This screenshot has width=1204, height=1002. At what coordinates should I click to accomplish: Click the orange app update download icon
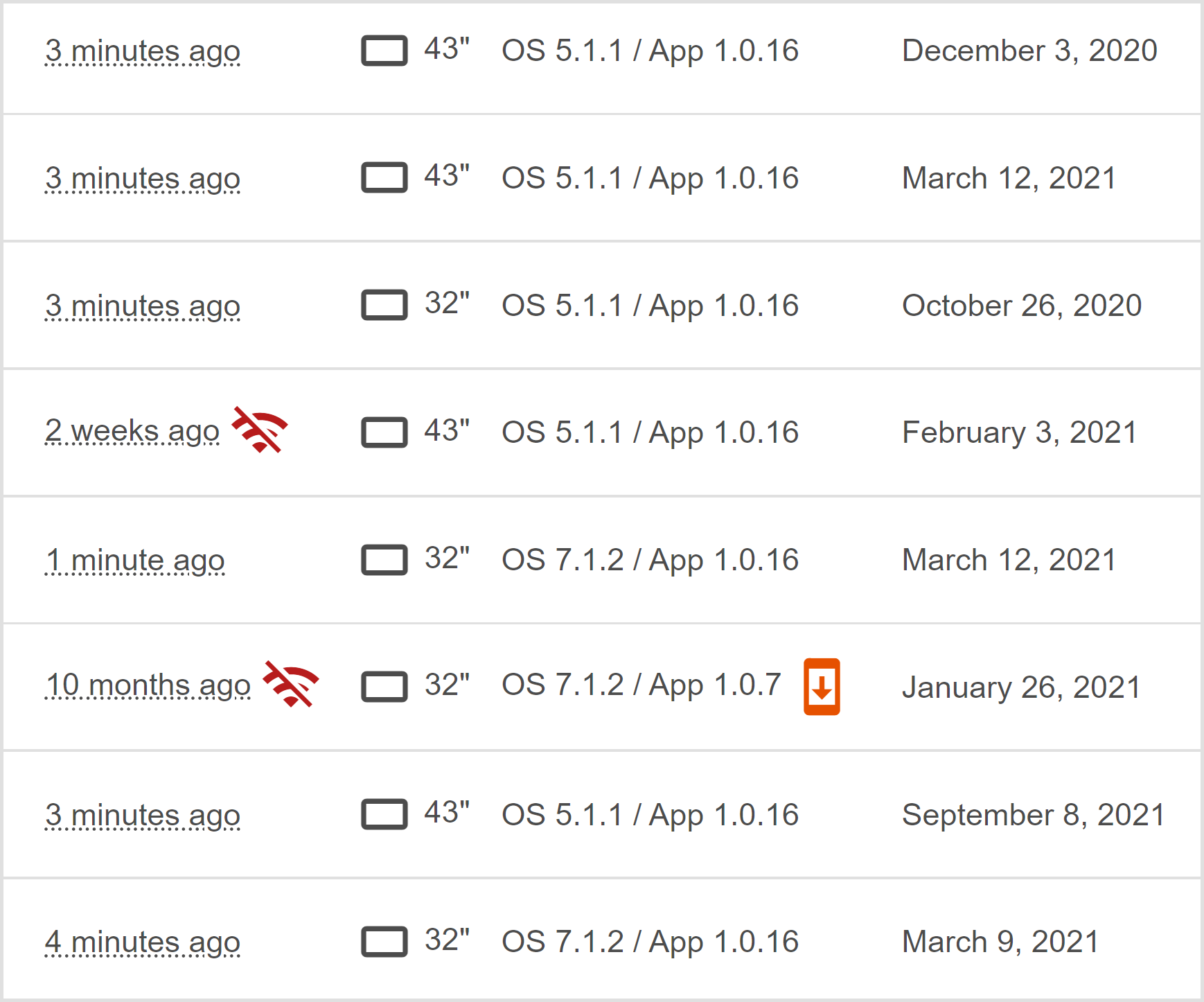coord(822,687)
